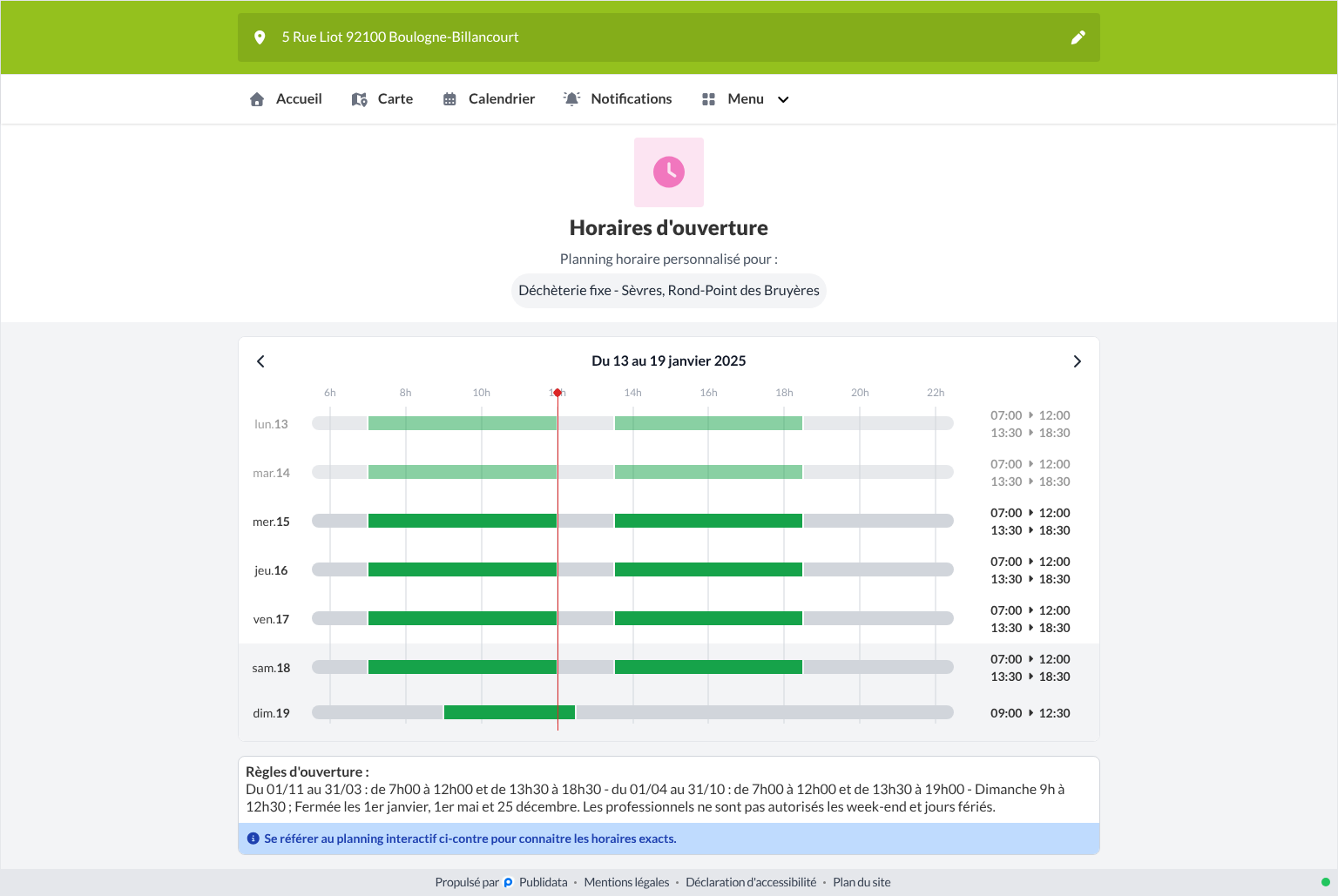Open the Mentions légales link
This screenshot has height=896, width=1338.
(x=626, y=882)
